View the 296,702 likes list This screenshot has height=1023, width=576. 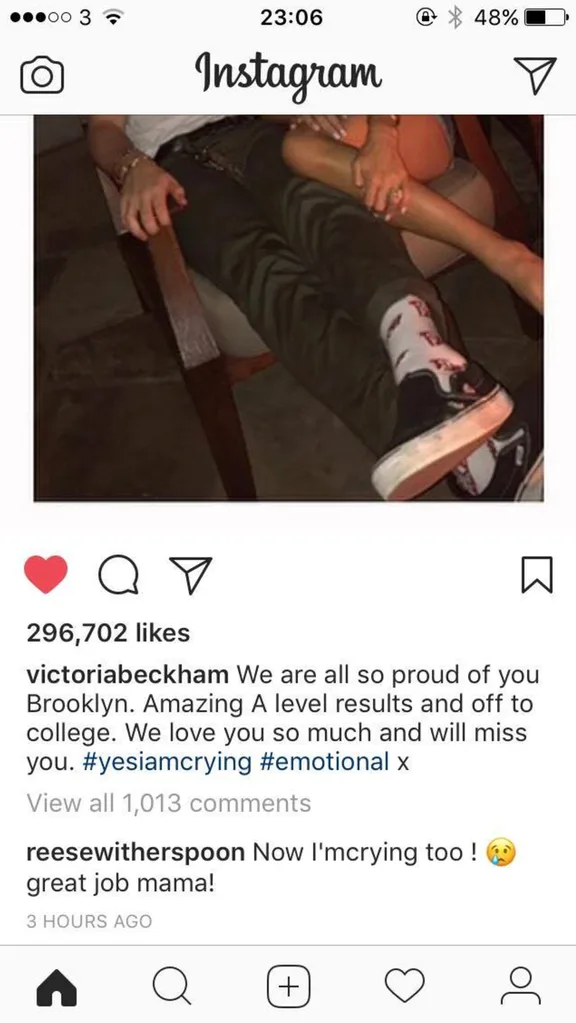[108, 632]
